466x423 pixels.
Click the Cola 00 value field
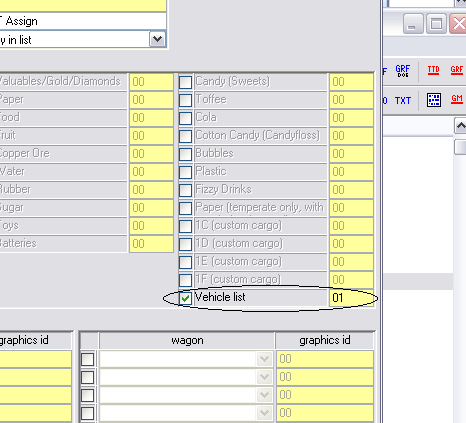(x=351, y=118)
